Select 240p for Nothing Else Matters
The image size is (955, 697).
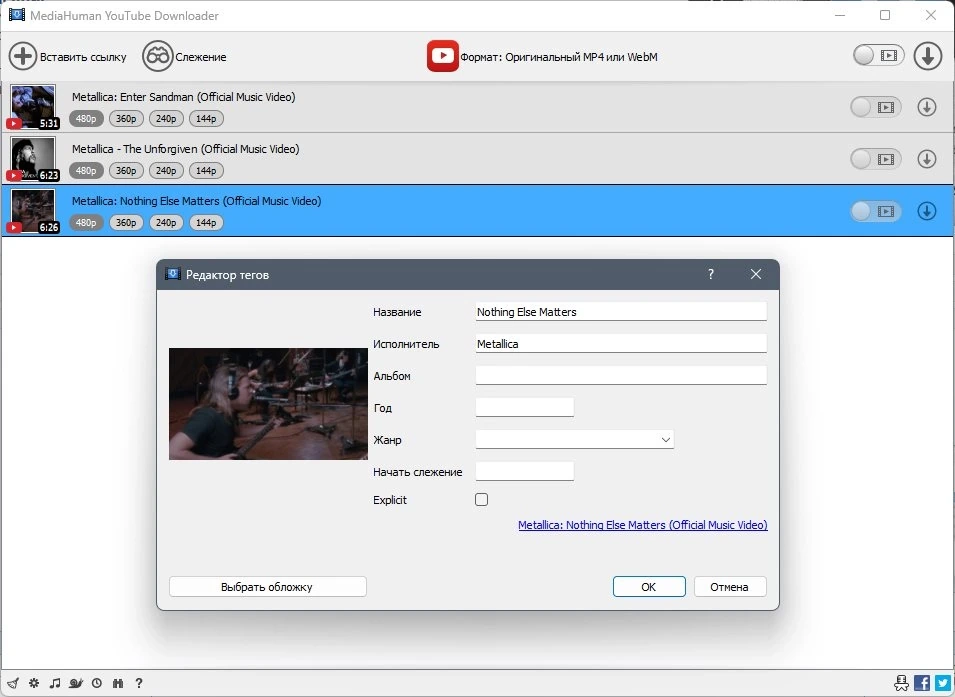pyautogui.click(x=166, y=223)
